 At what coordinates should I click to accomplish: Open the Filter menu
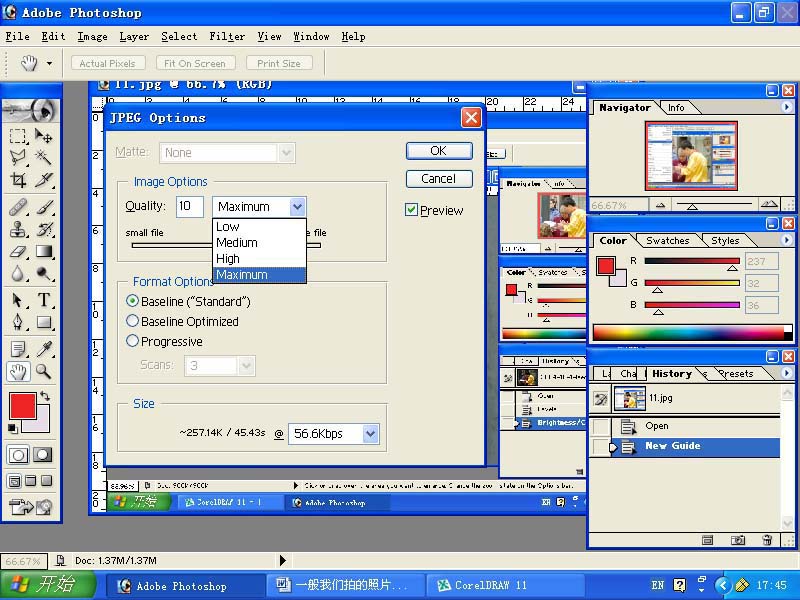[227, 36]
